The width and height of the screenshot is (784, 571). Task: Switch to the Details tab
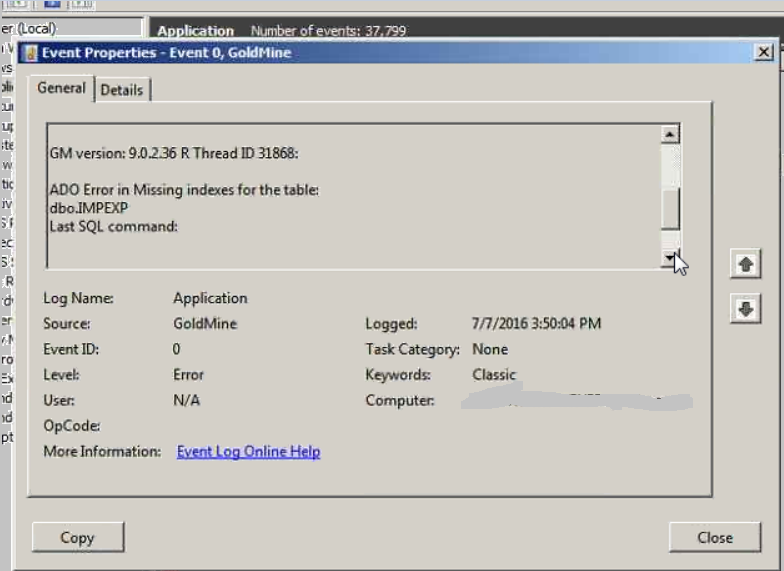[x=122, y=90]
